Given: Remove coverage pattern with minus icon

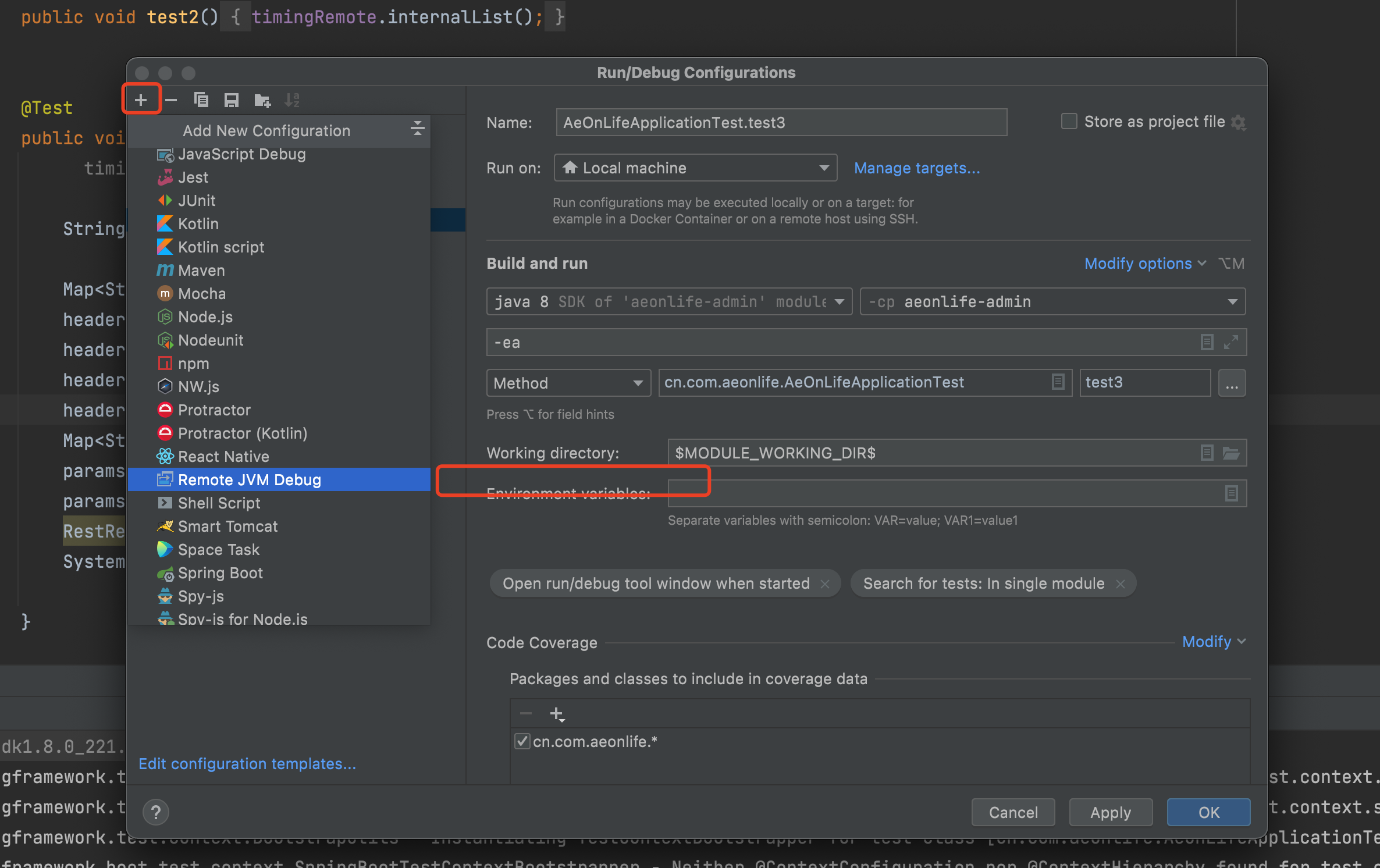Looking at the screenshot, I should tap(526, 713).
